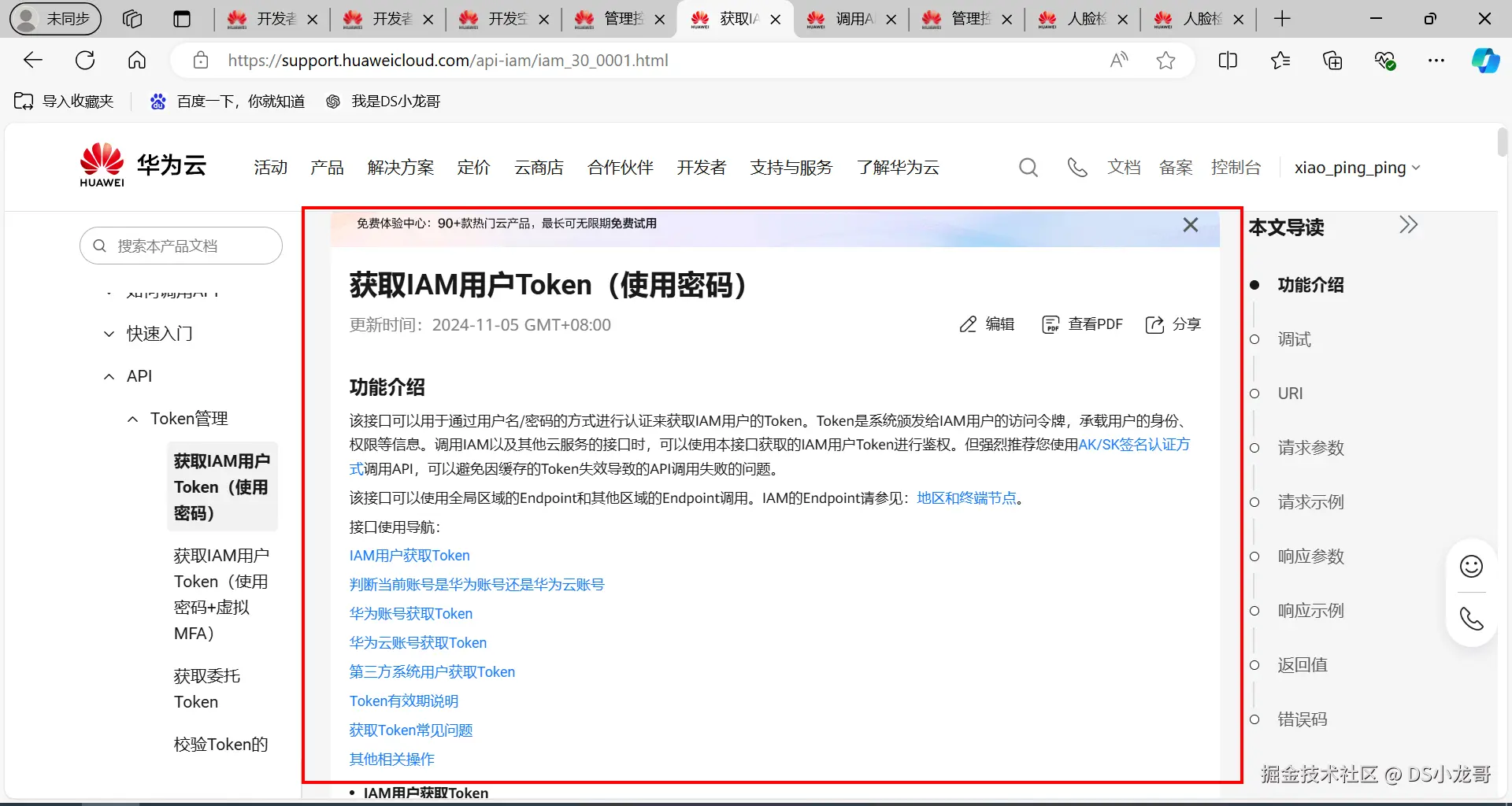Open 导入收藏夹 bookmark item

point(64,102)
